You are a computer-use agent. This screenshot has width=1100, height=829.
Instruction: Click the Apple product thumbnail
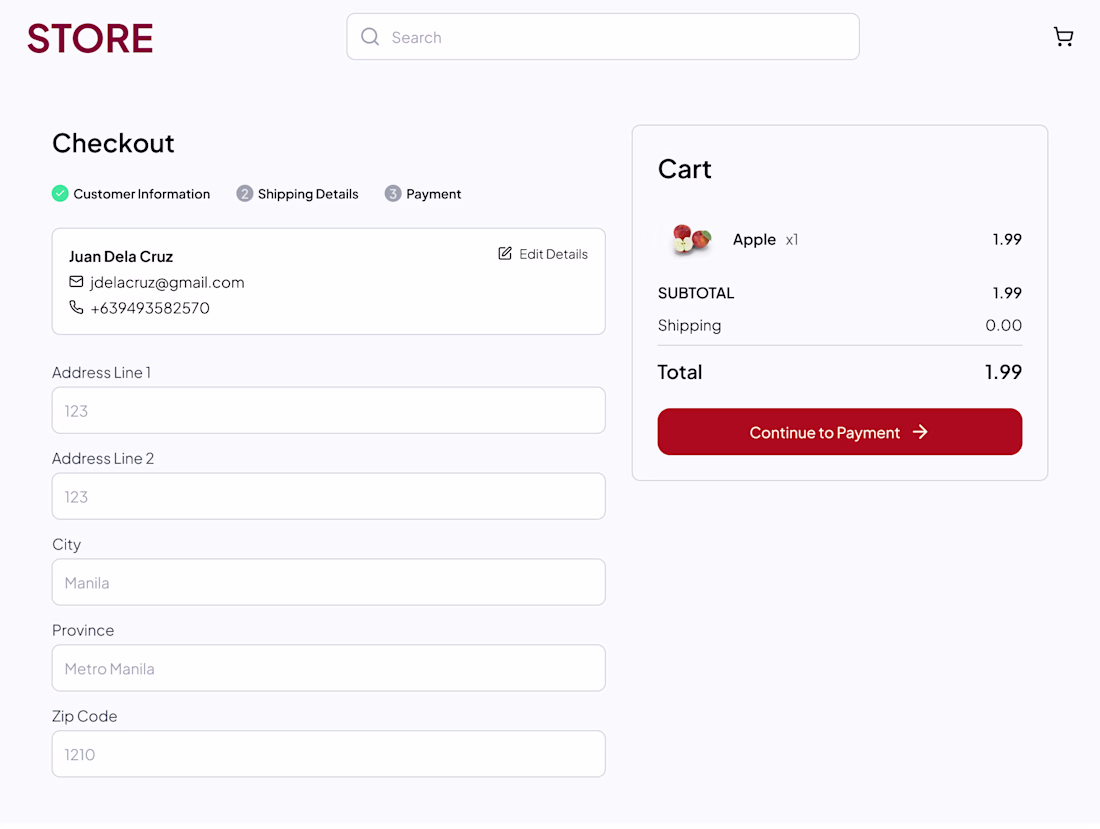(691, 240)
